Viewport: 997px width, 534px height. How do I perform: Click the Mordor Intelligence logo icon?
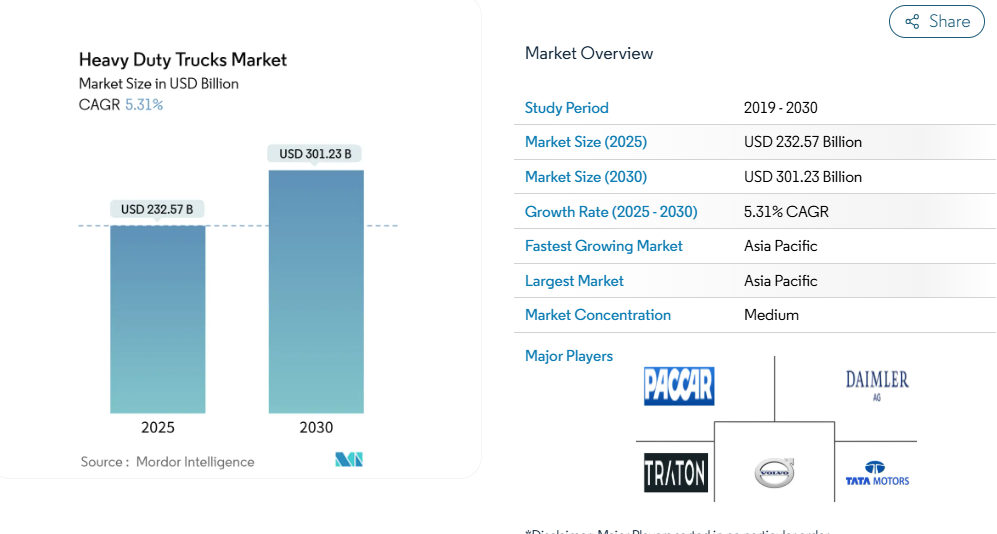(x=349, y=460)
